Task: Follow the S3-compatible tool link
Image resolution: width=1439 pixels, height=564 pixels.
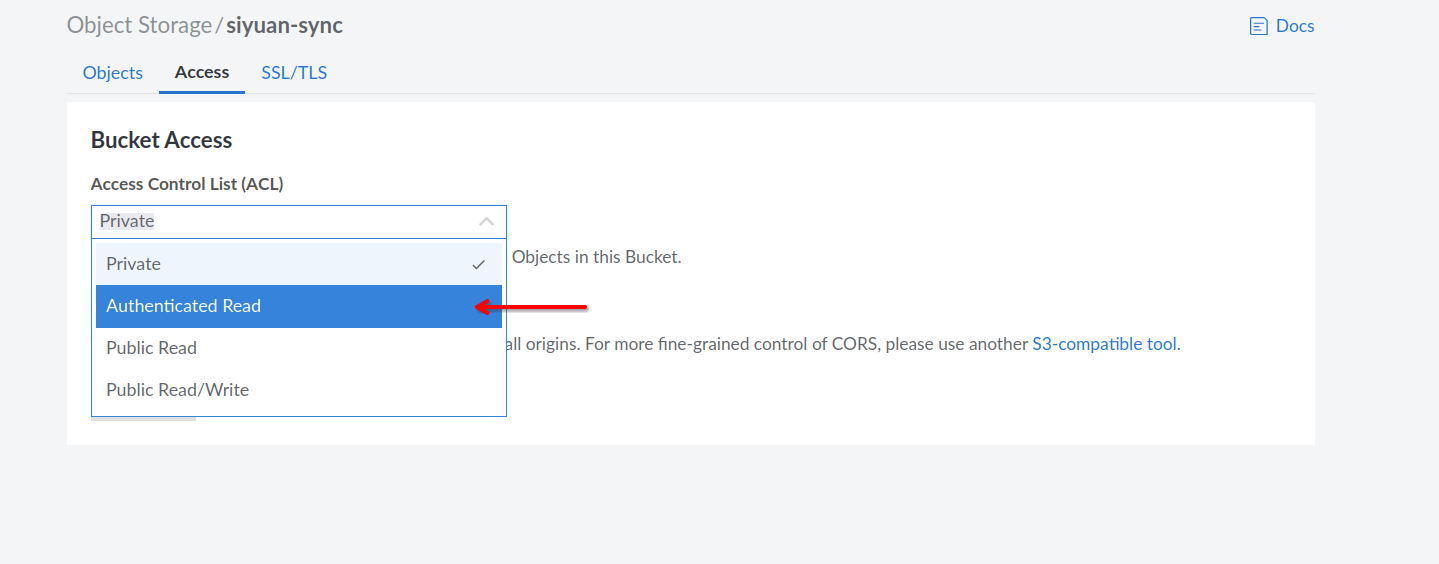Action: (x=1104, y=344)
